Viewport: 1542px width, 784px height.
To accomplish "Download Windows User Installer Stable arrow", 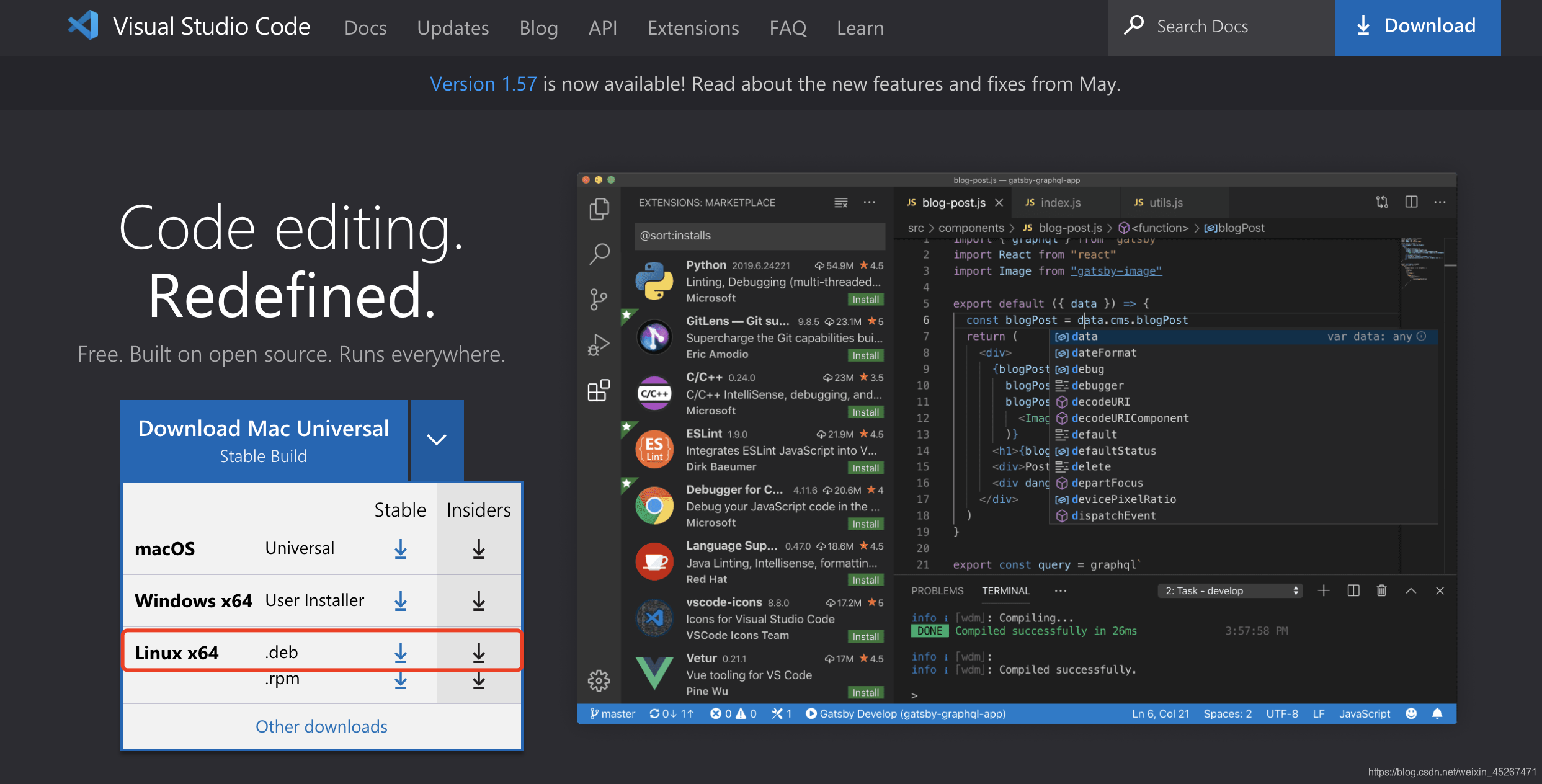I will [x=401, y=601].
